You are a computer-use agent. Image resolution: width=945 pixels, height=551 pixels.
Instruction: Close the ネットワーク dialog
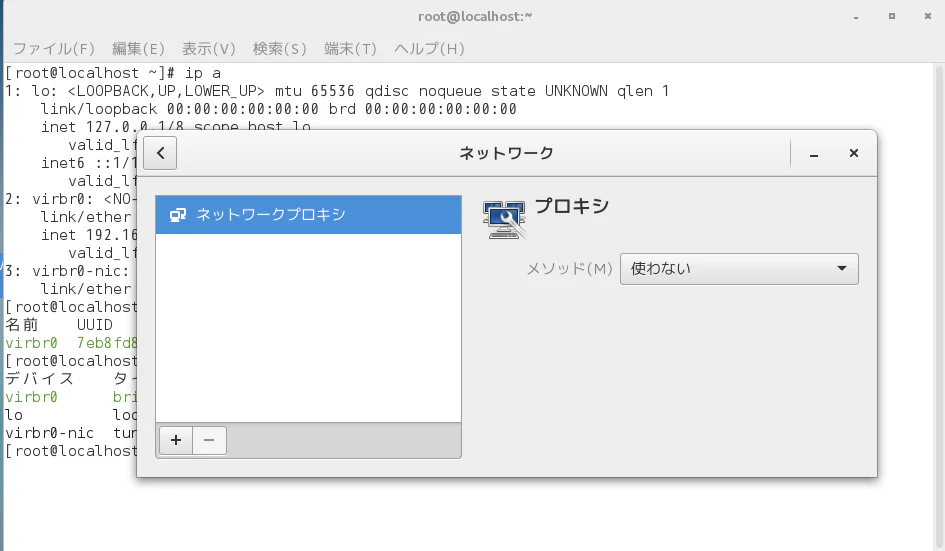click(853, 153)
